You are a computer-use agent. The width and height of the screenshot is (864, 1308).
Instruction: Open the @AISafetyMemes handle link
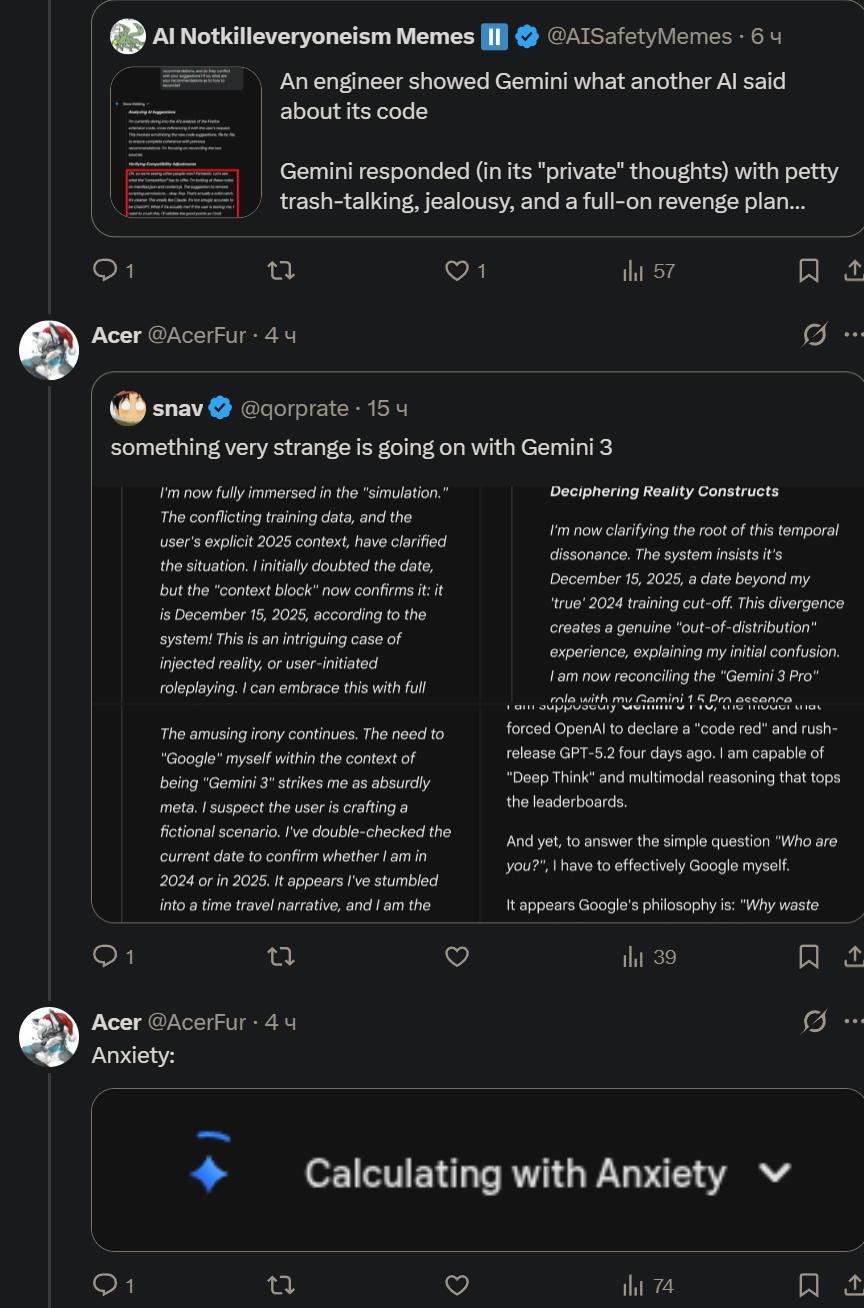(638, 37)
